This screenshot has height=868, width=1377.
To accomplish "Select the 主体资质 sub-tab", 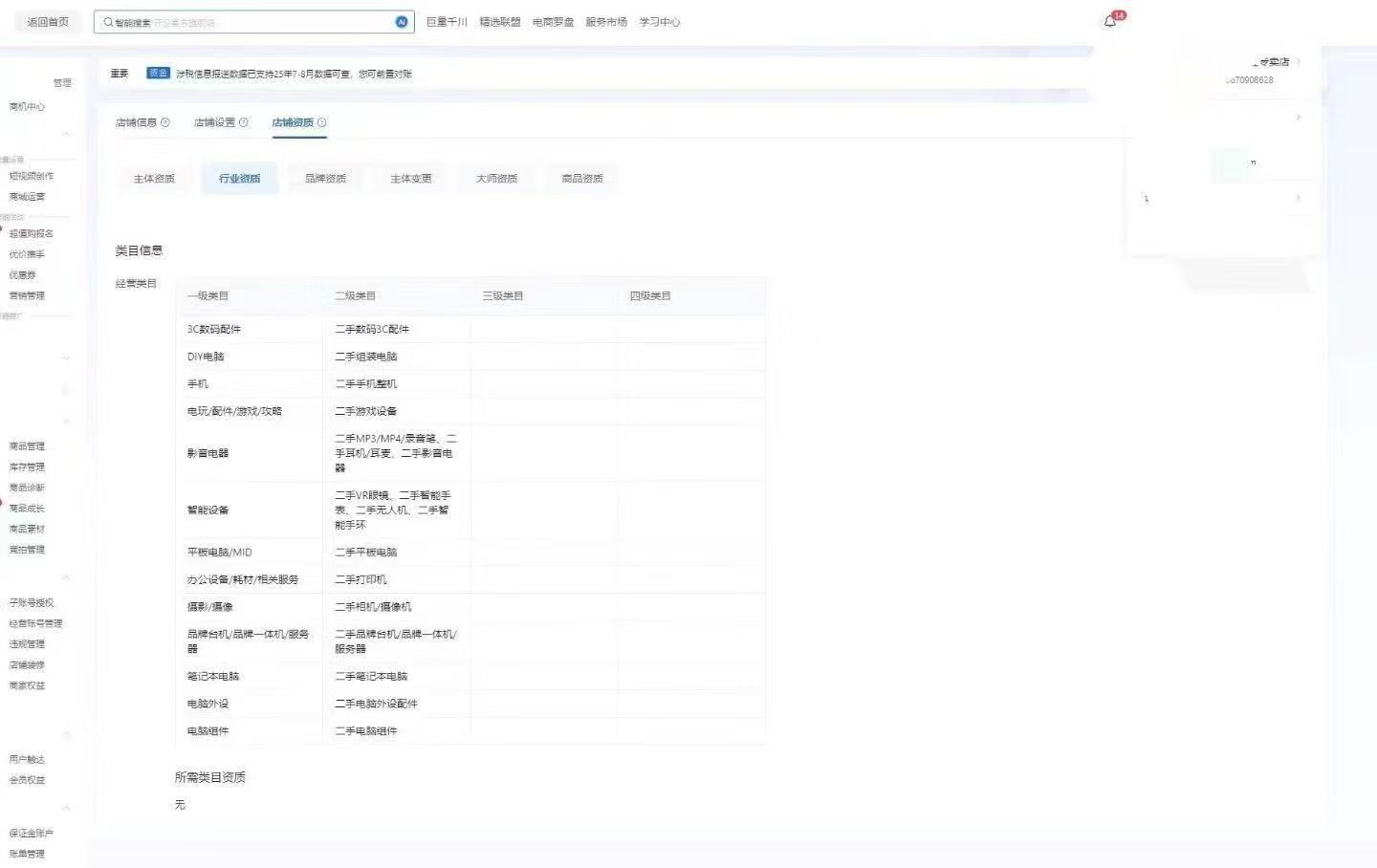I will coord(154,179).
